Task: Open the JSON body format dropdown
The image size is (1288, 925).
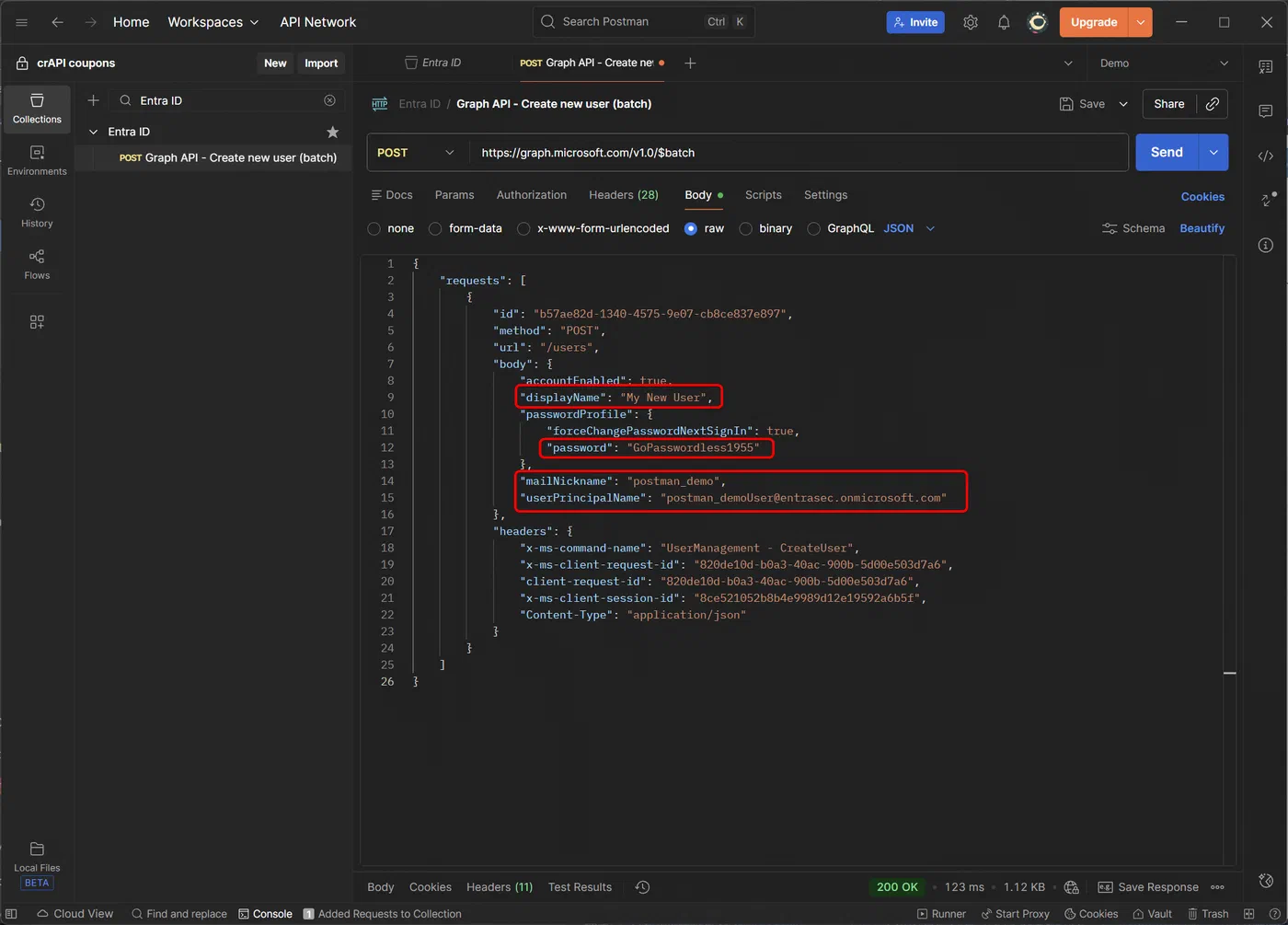Action: pyautogui.click(x=909, y=228)
